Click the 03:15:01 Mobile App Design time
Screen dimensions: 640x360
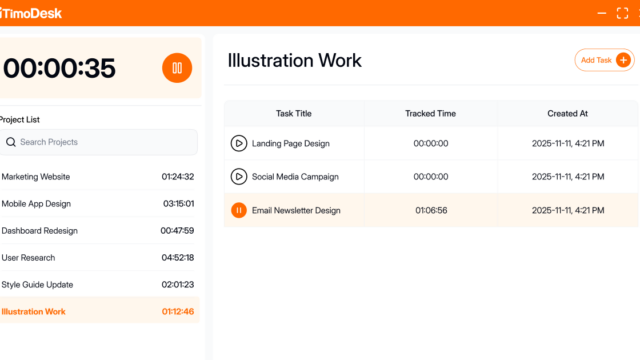coord(179,204)
